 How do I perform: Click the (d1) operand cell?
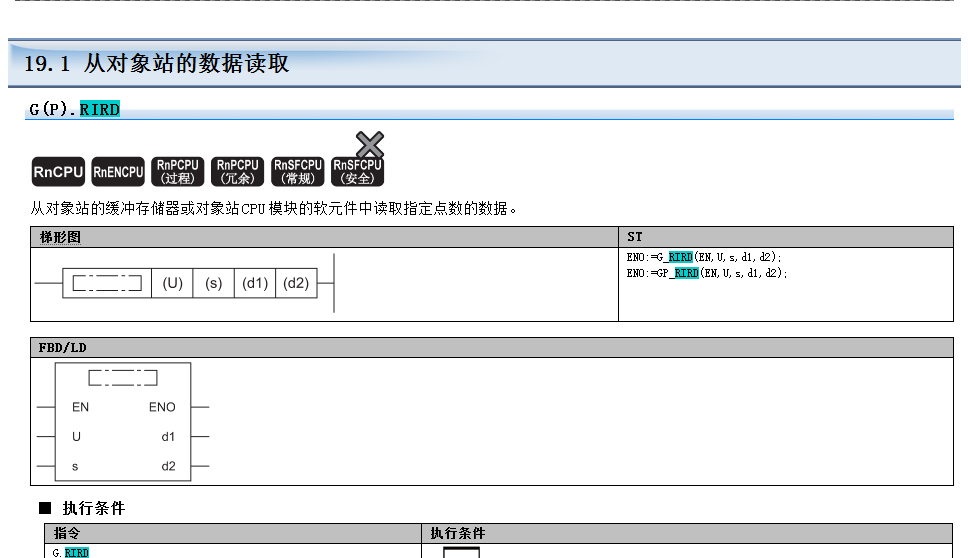(255, 283)
